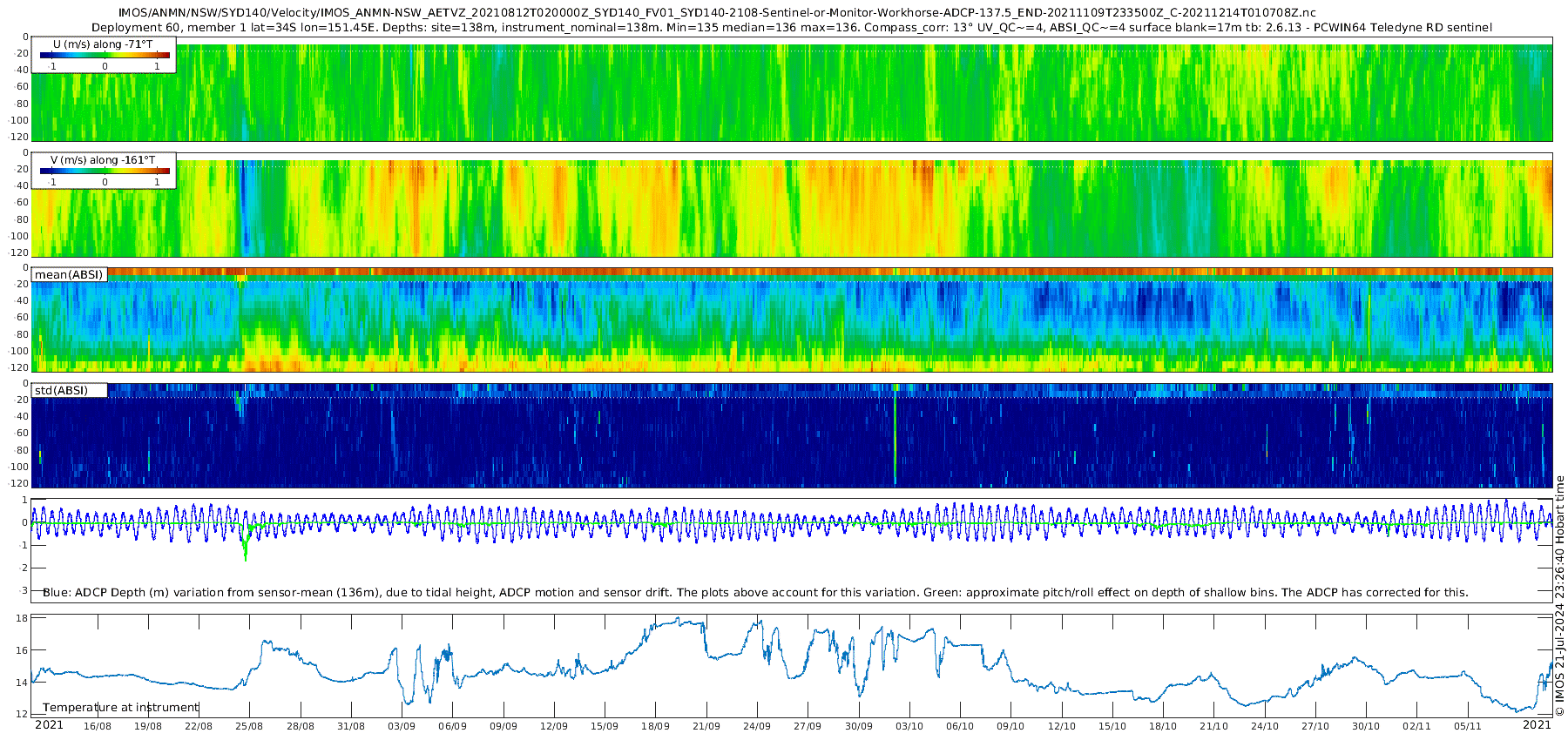Click the 18 tick on temperature axis
This screenshot has width=1568, height=740.
pyautogui.click(x=22, y=618)
